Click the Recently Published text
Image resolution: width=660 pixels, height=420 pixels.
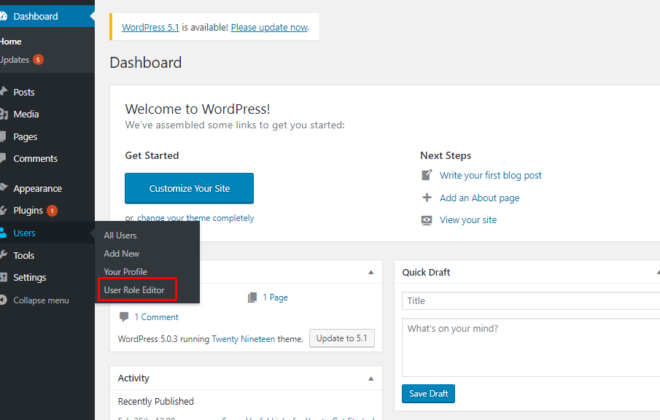[156, 401]
